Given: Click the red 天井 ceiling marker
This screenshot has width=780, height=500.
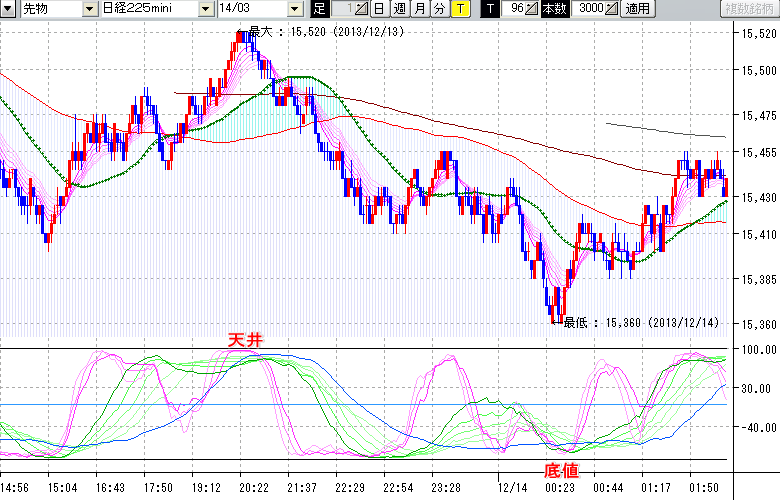Looking at the screenshot, I should [x=245, y=341].
